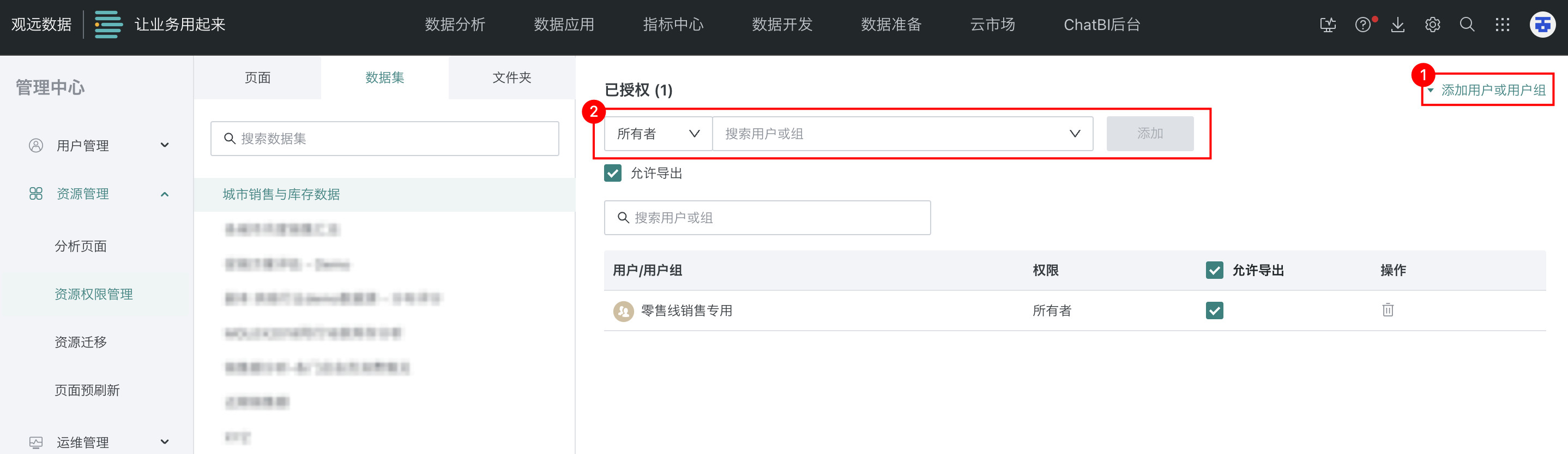Open the apps grid icon
The image size is (1568, 454).
[1502, 25]
